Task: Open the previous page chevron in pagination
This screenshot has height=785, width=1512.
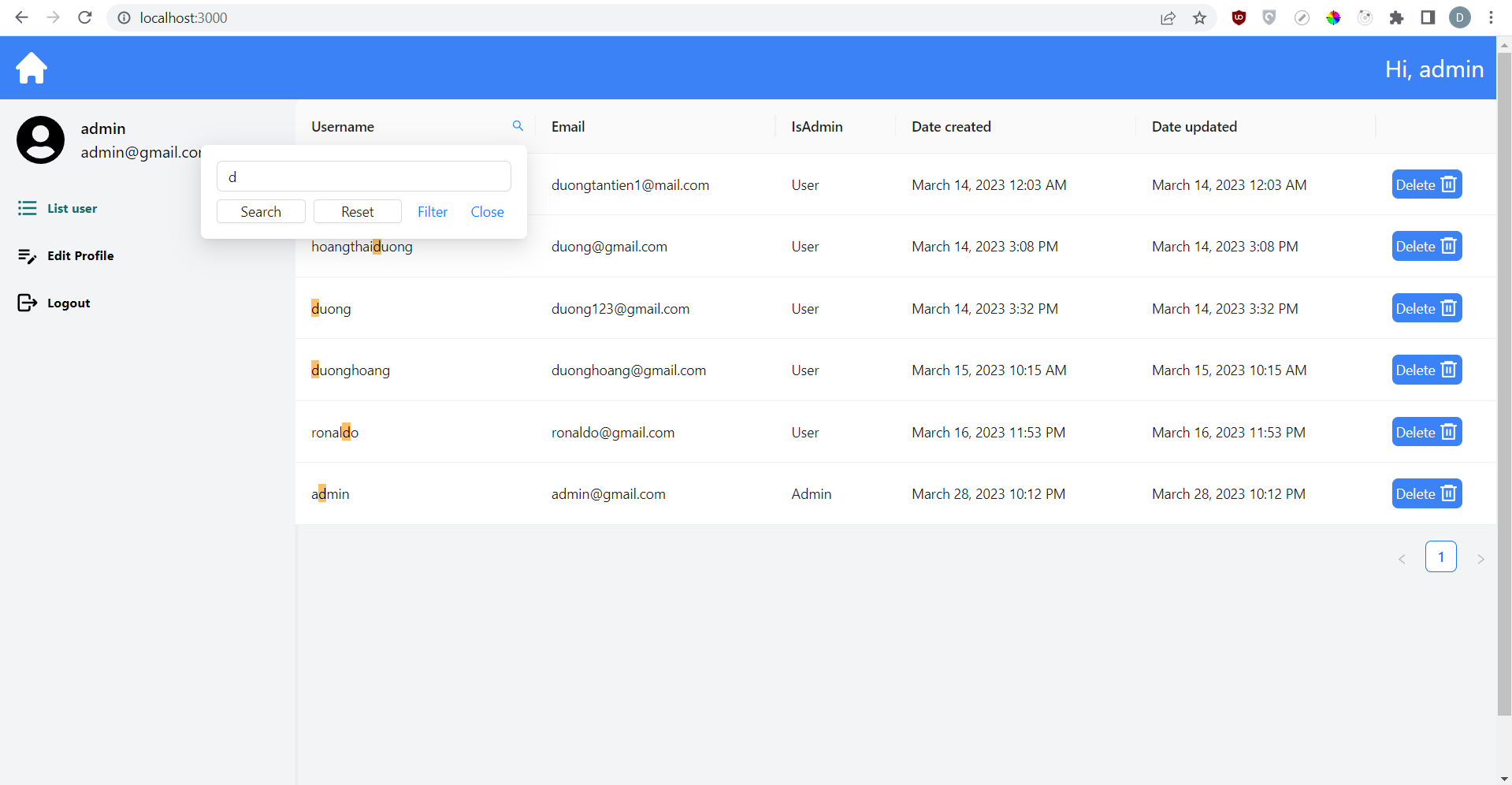Action: click(1402, 557)
